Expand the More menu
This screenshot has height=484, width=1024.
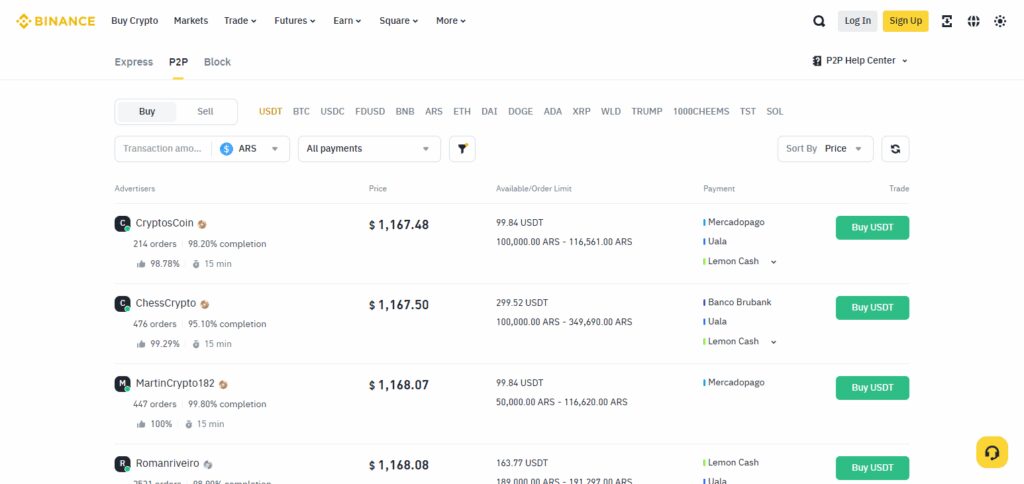pyautogui.click(x=451, y=21)
